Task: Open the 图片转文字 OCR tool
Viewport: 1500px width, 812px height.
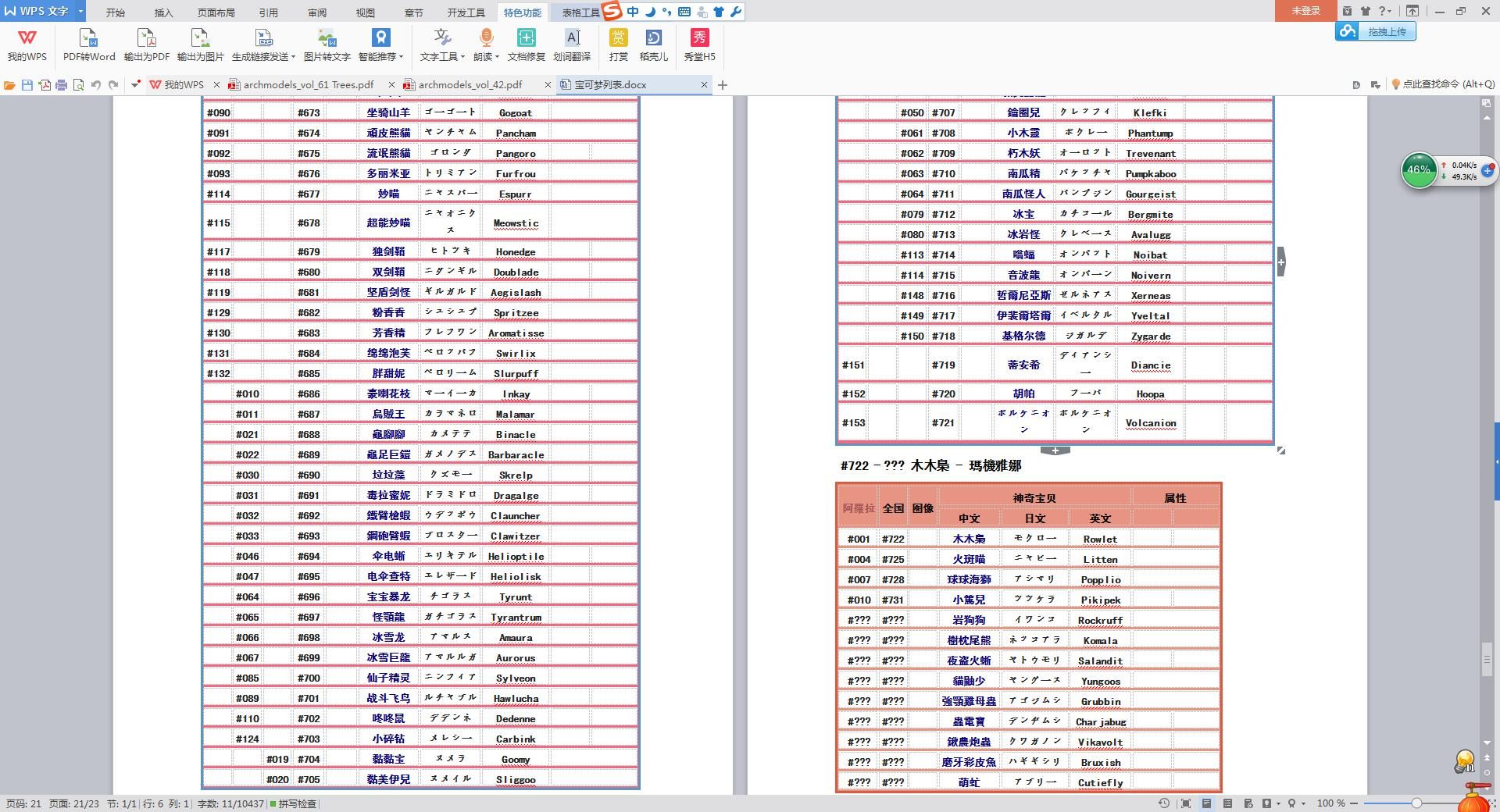Action: (x=327, y=45)
